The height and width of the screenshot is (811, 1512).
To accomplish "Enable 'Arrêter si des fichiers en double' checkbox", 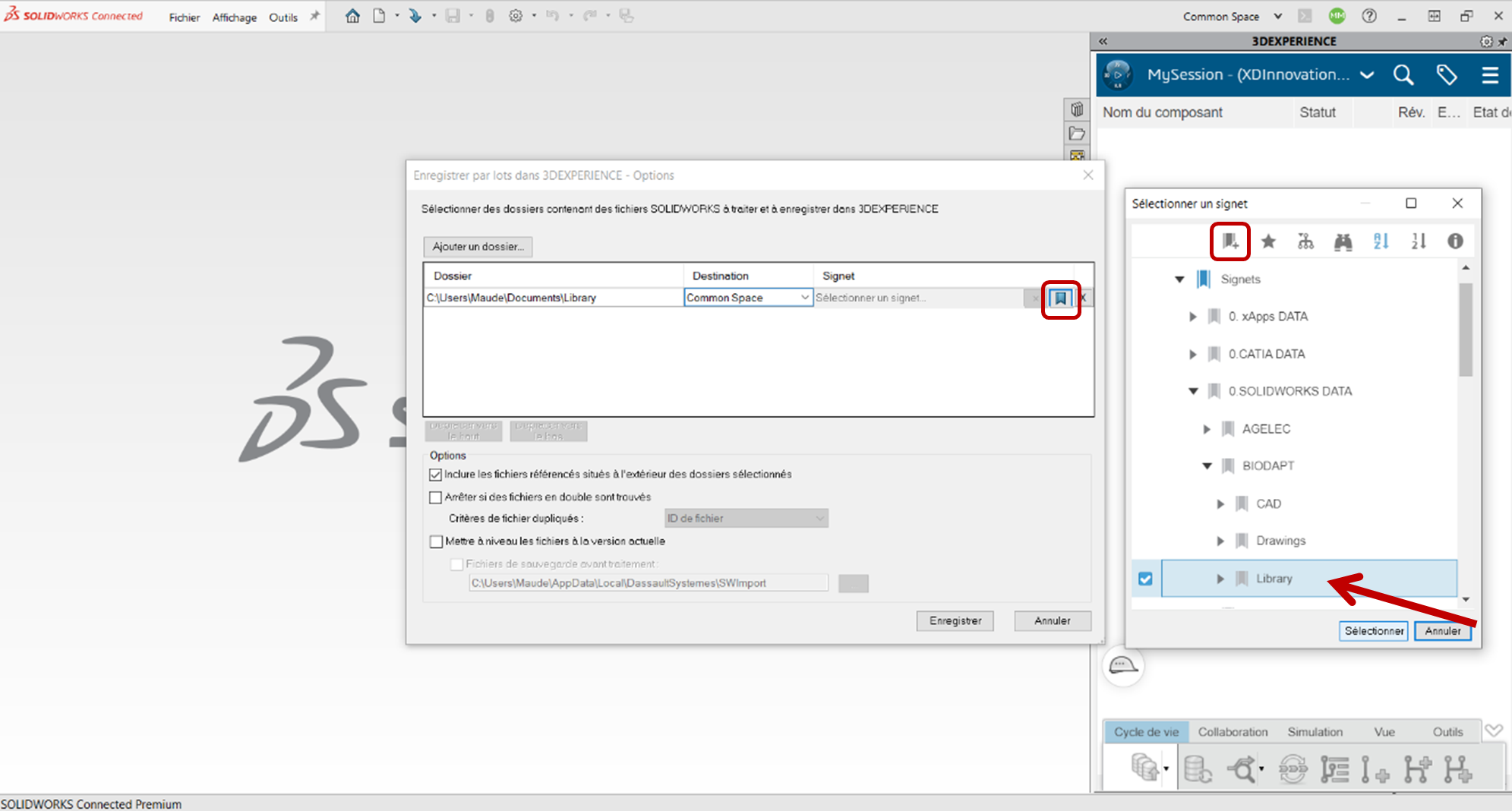I will (x=435, y=497).
